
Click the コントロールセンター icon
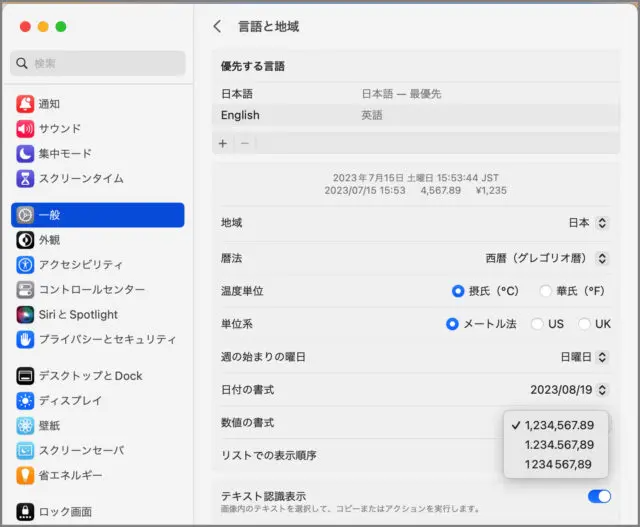[25, 289]
